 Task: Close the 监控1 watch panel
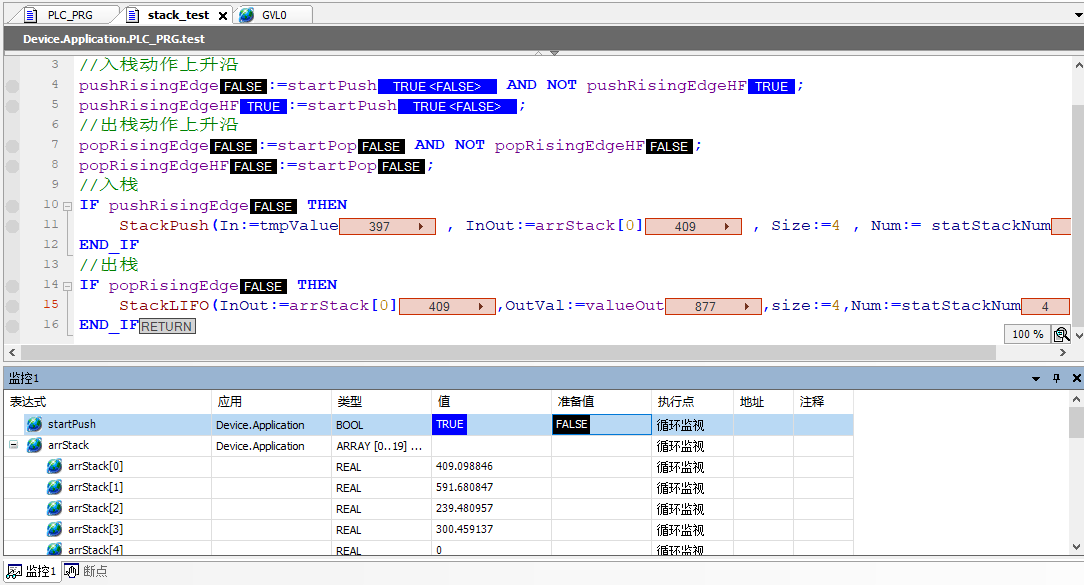point(1076,378)
